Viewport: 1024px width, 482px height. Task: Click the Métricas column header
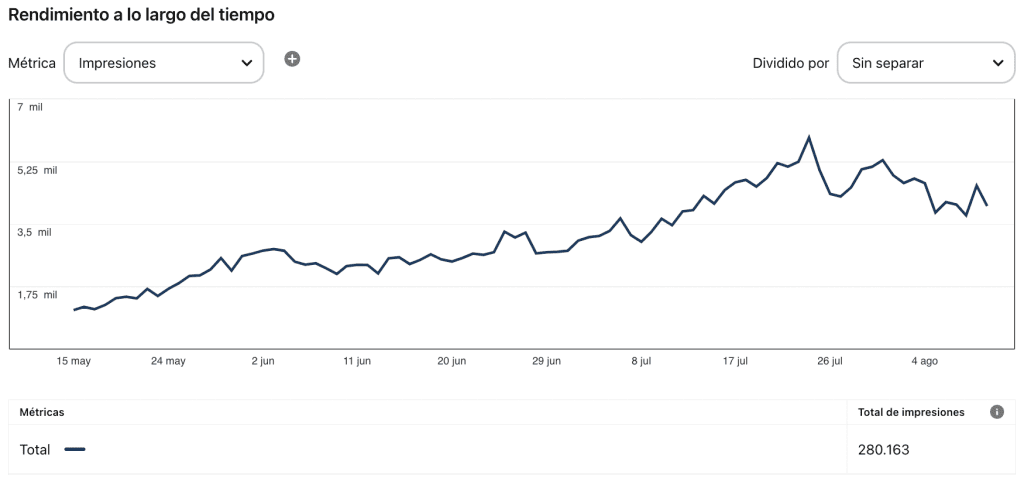(42, 412)
